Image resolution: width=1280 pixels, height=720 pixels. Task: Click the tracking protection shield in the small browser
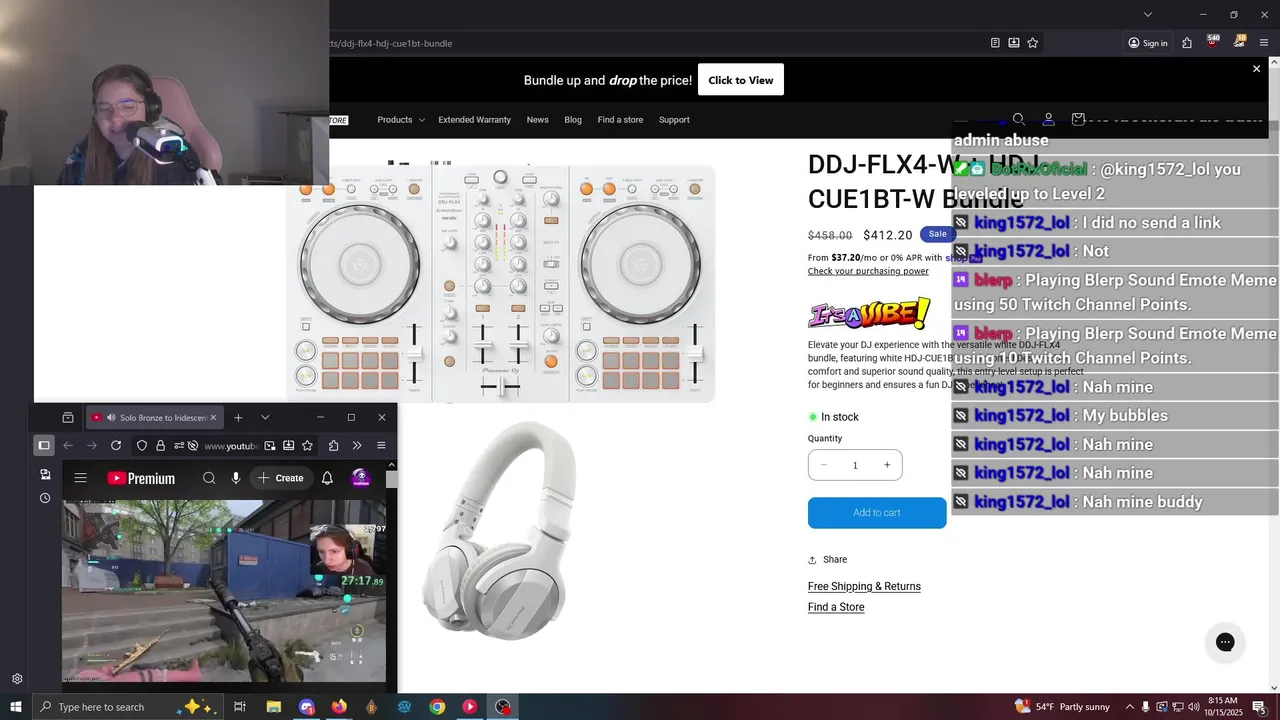click(x=142, y=446)
